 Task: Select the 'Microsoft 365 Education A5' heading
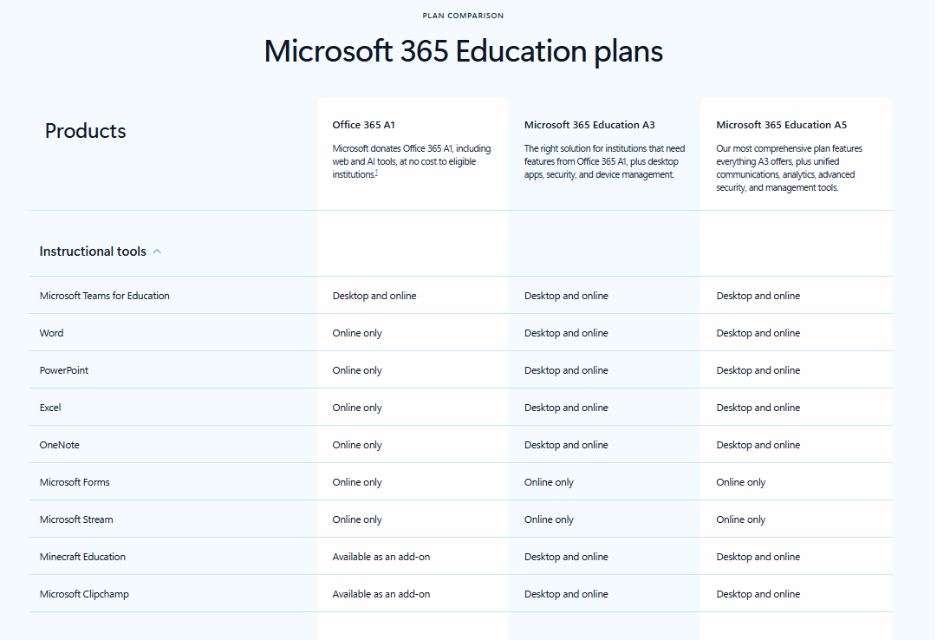coord(781,125)
